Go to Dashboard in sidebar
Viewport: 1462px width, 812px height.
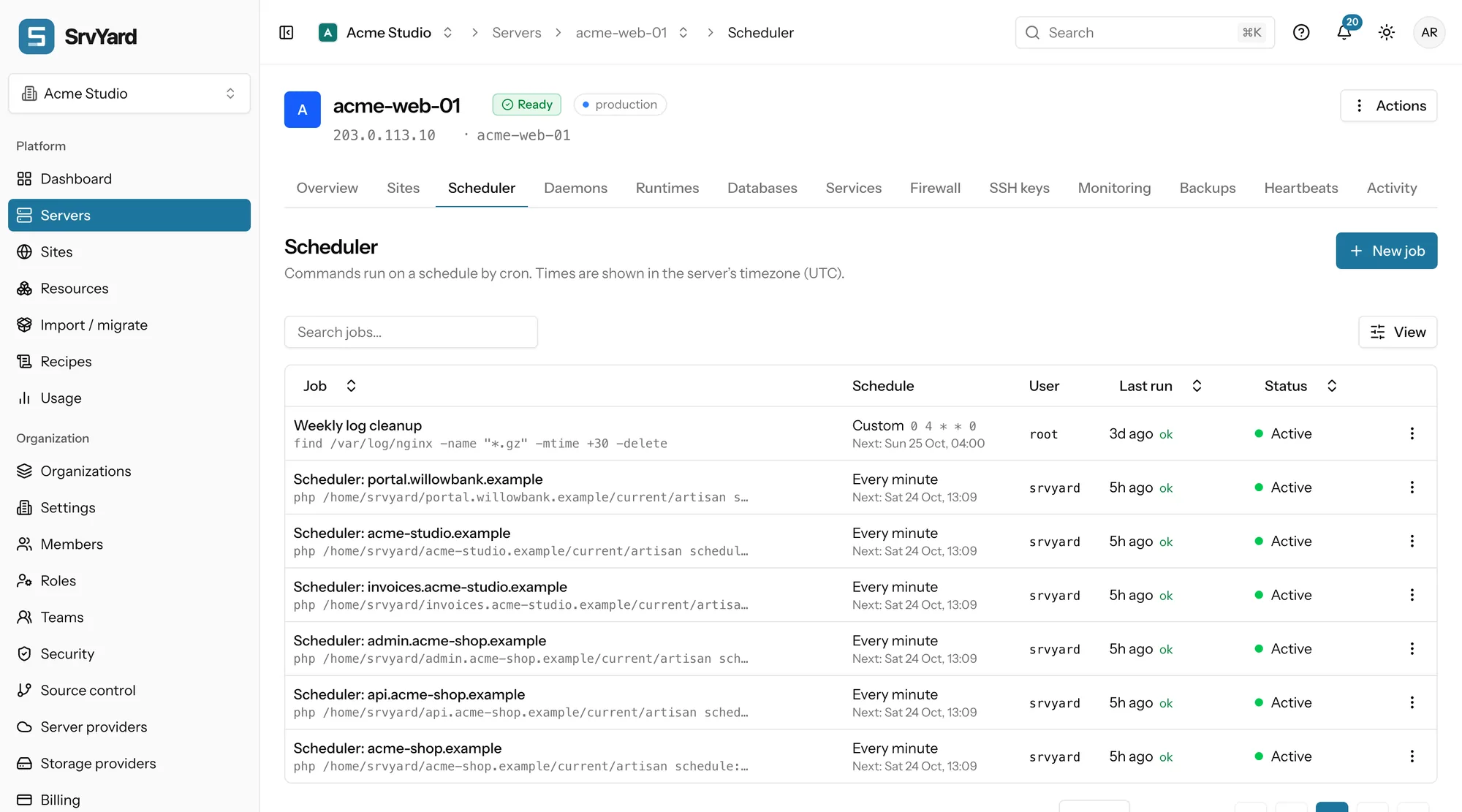[129, 179]
